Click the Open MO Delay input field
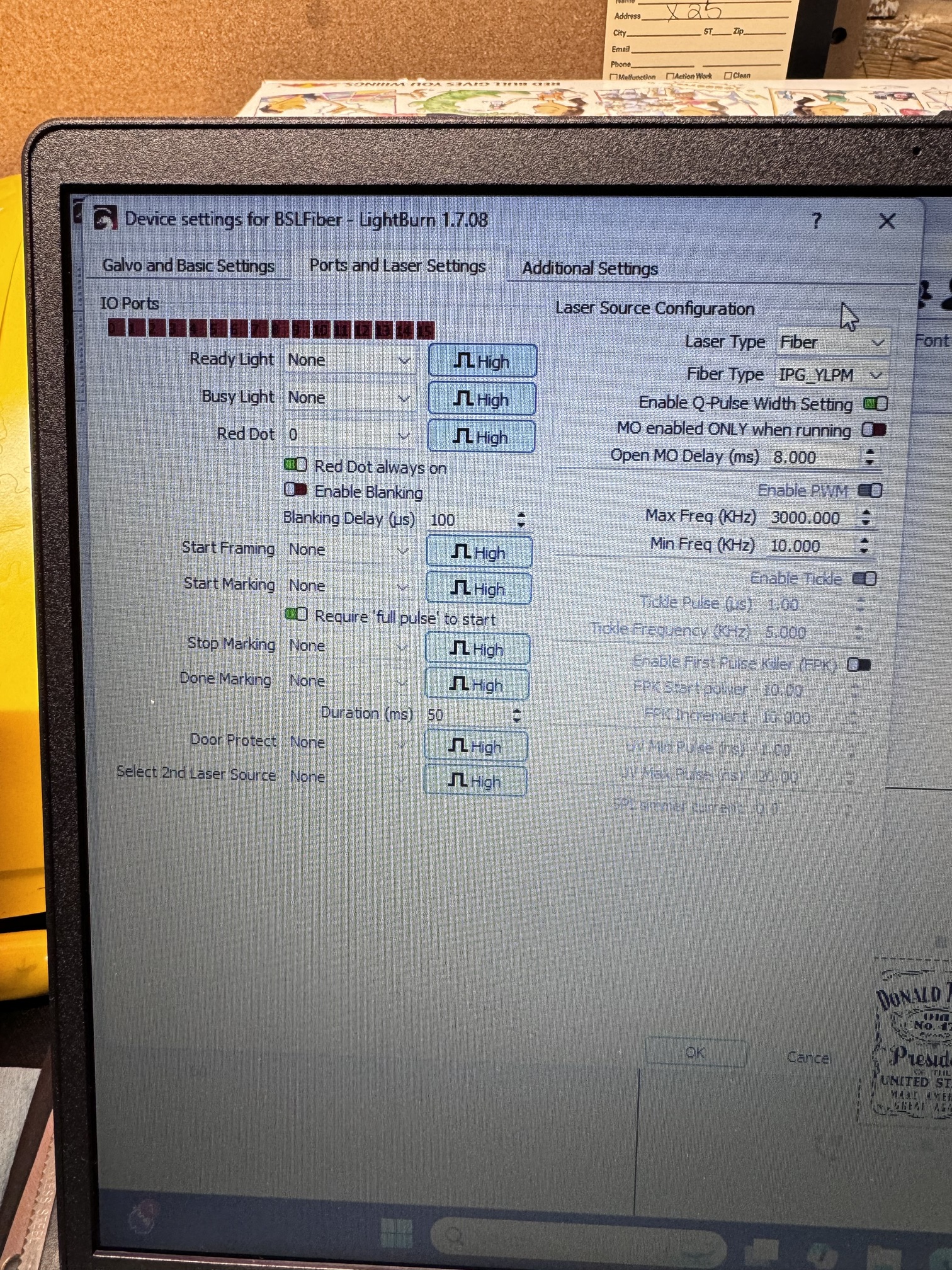This screenshot has width=952, height=1270. pos(813,458)
